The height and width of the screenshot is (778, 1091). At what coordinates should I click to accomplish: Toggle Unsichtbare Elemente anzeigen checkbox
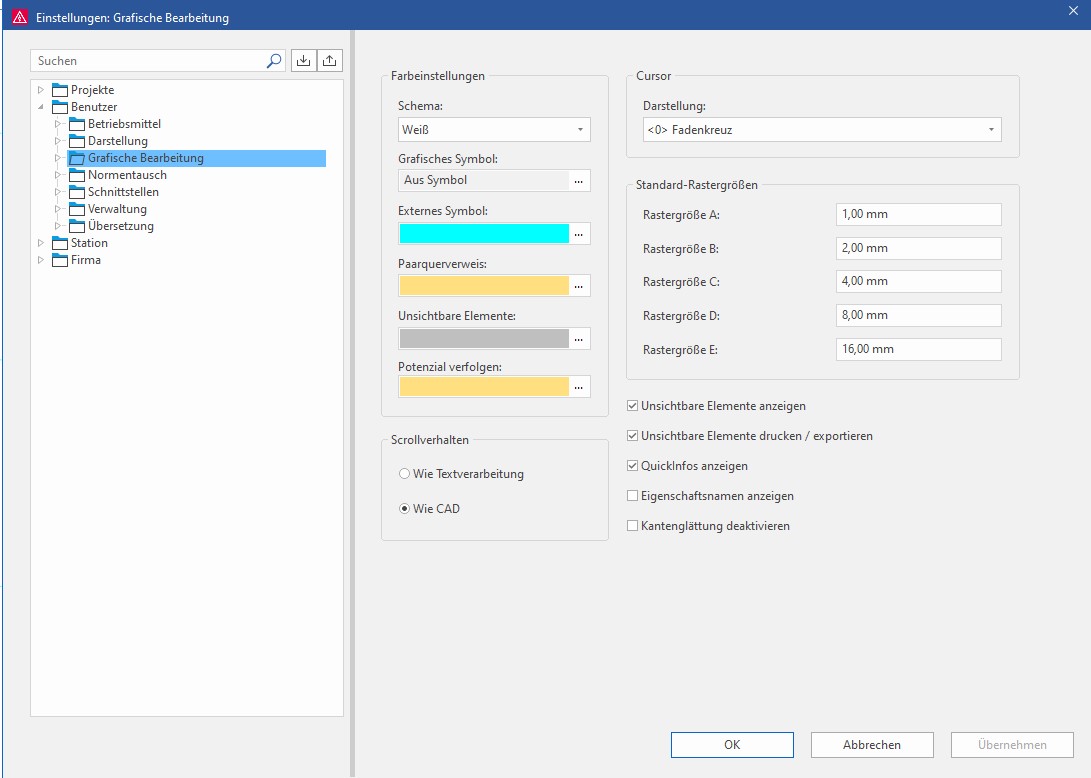(632, 406)
